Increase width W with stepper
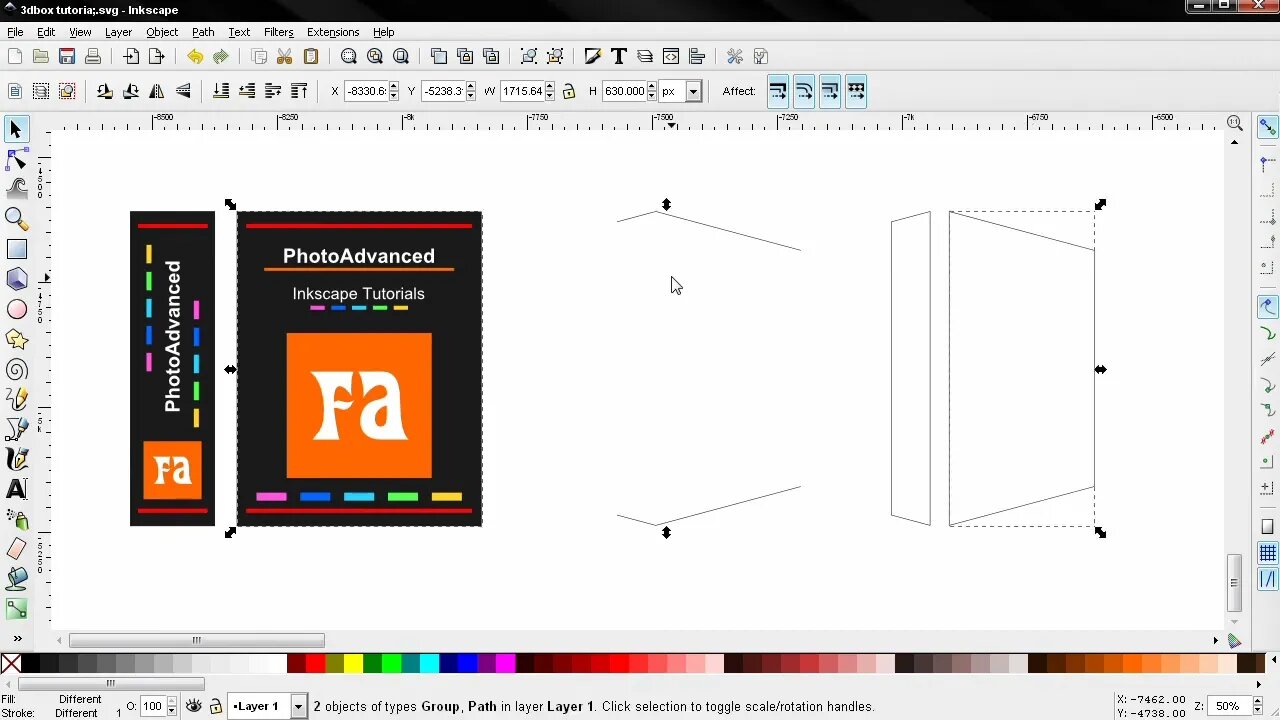Viewport: 1280px width, 720px height. pos(550,86)
